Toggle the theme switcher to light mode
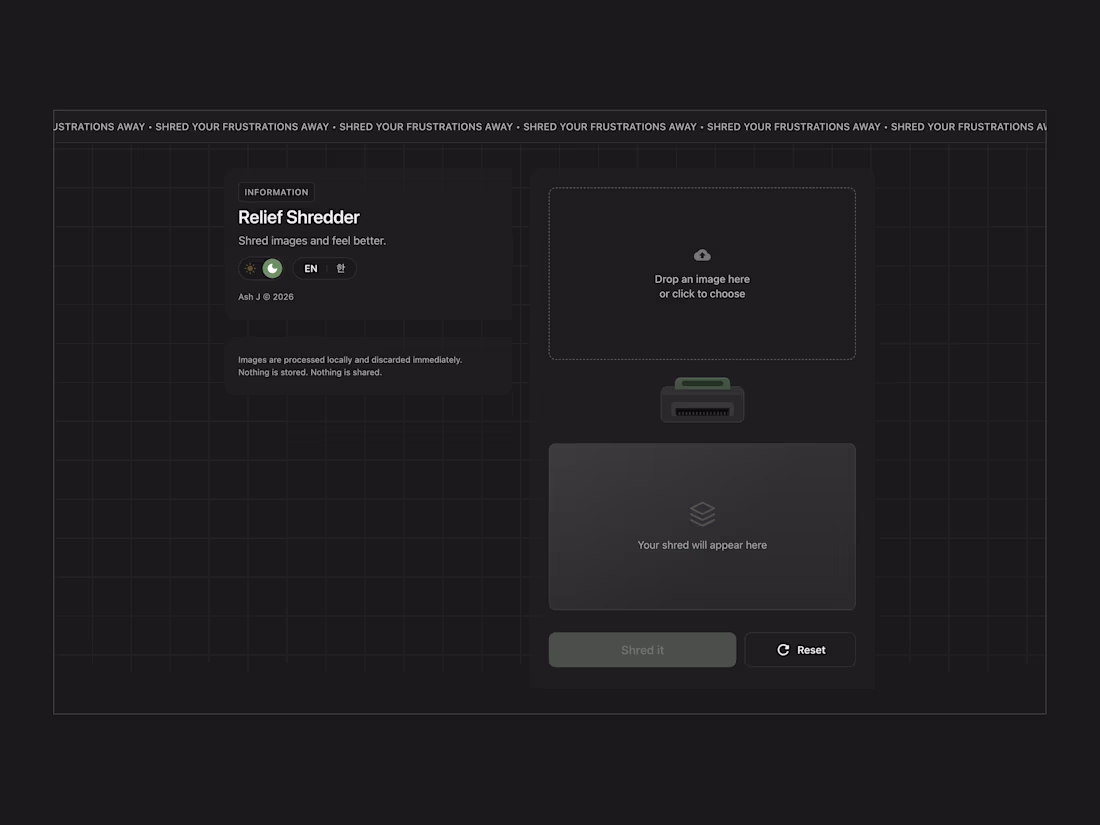 249,268
